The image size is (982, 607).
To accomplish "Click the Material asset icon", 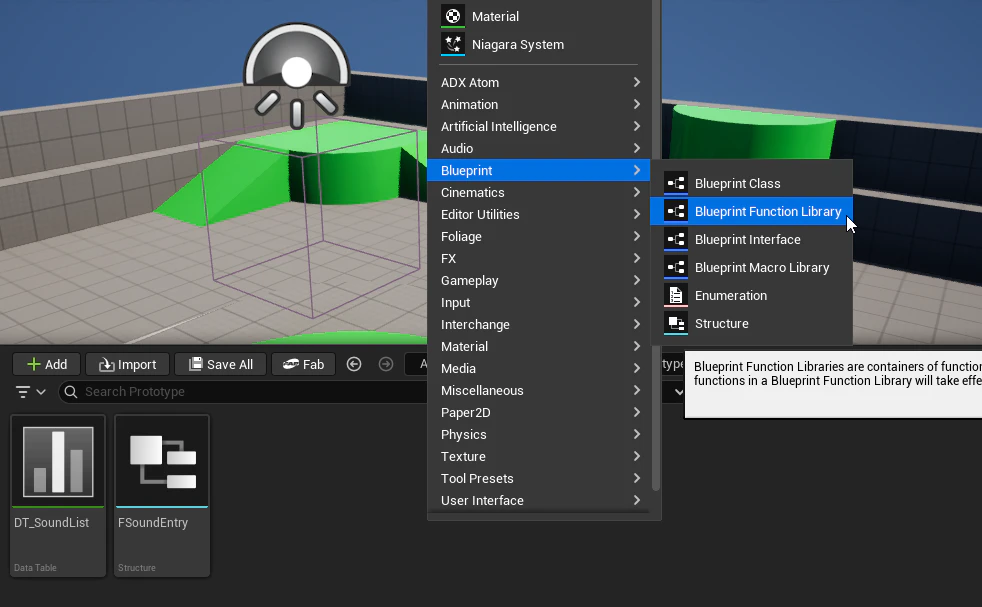I will 453,16.
